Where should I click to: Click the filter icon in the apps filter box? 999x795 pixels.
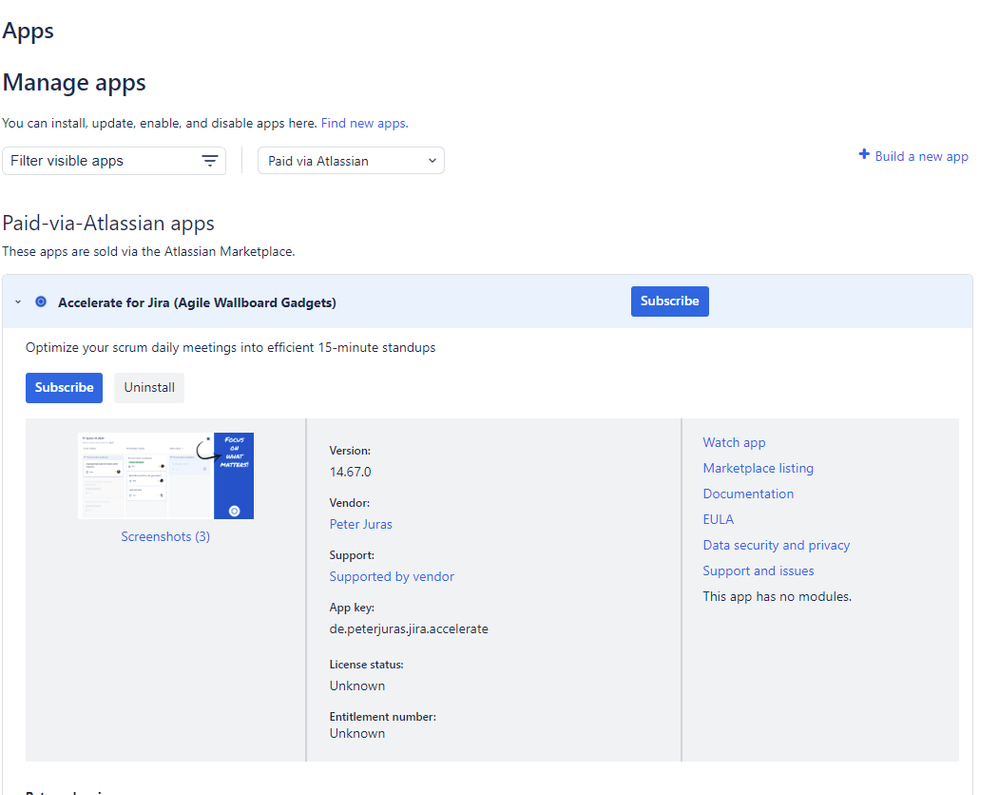pyautogui.click(x=210, y=161)
